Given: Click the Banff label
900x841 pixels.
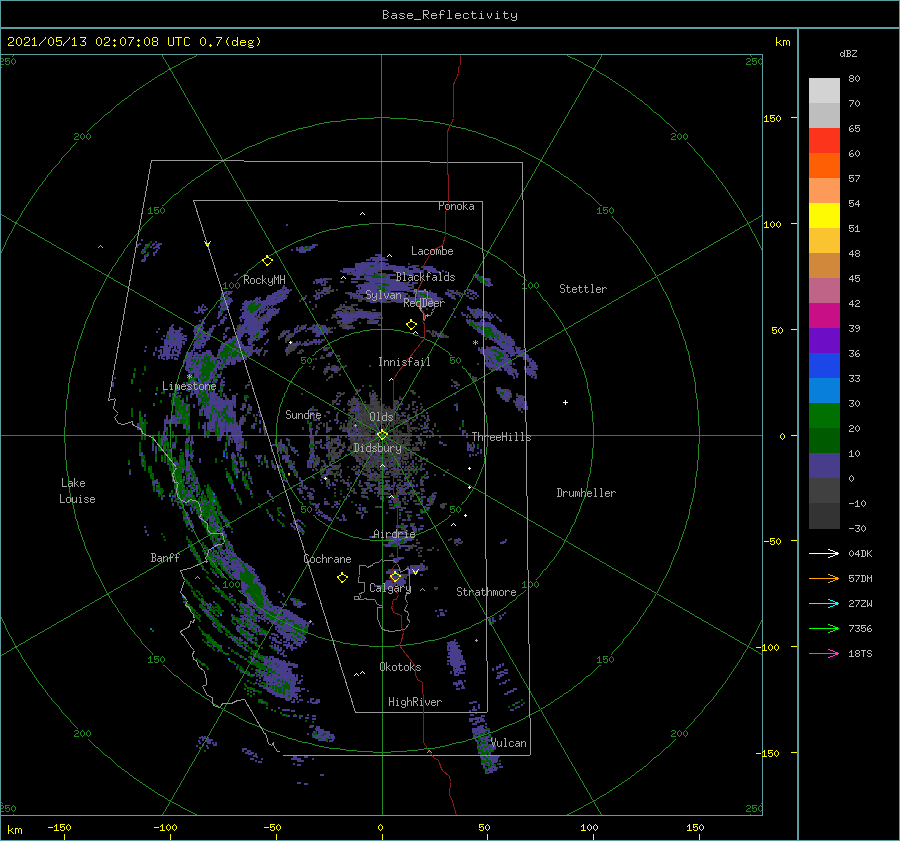Looking at the screenshot, I should click(165, 557).
